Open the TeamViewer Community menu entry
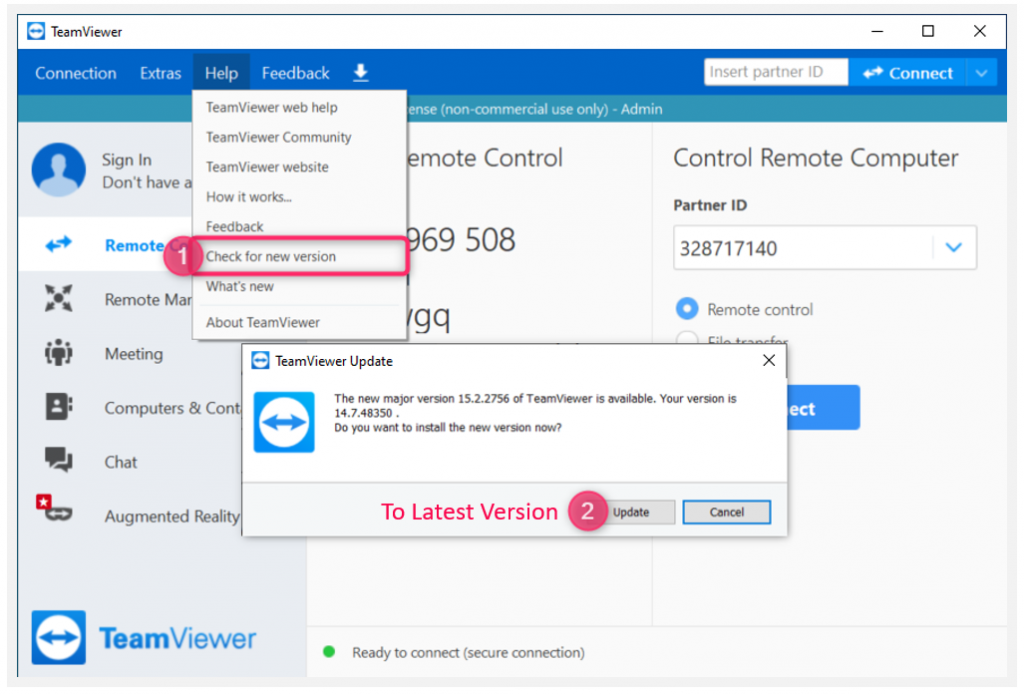 tap(279, 137)
